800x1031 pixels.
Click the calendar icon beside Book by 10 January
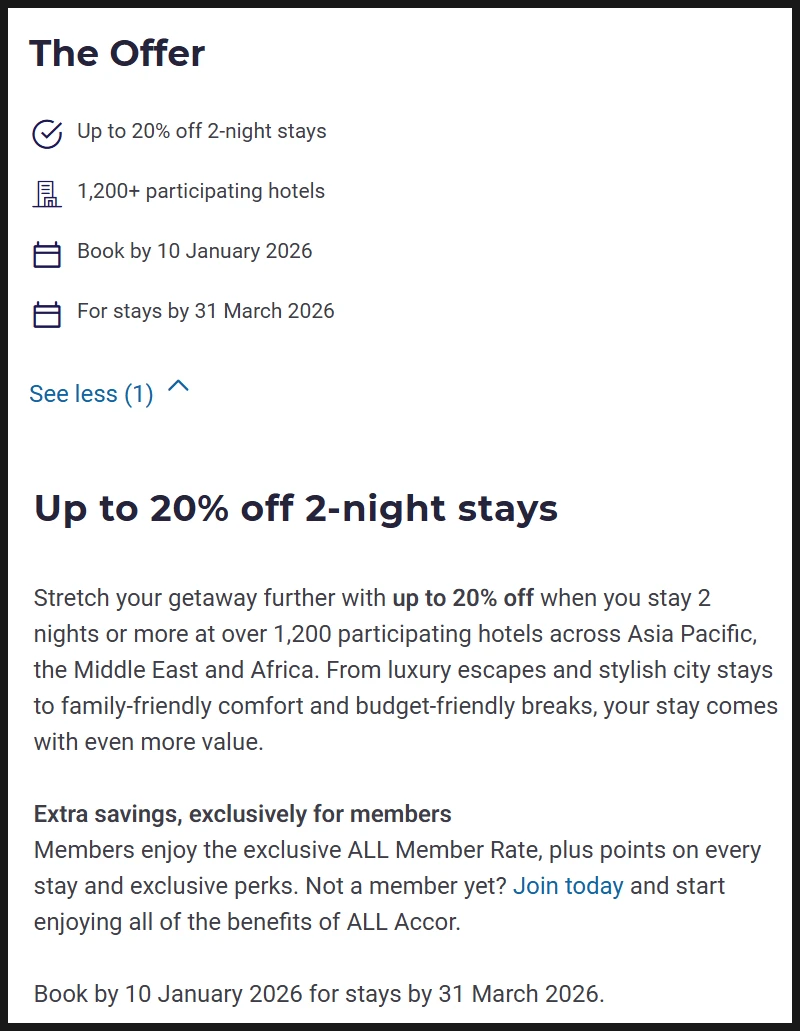click(x=47, y=254)
